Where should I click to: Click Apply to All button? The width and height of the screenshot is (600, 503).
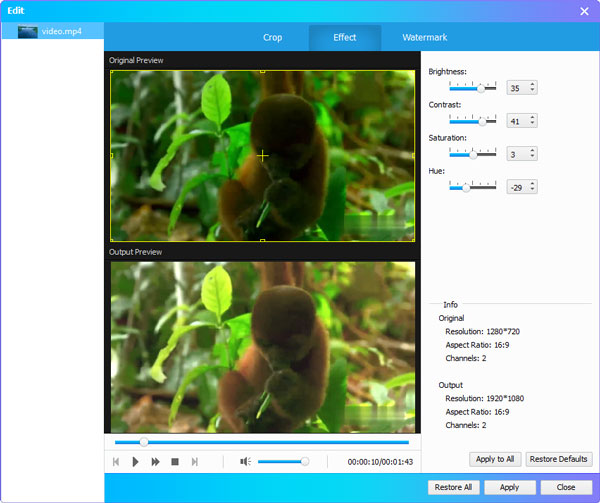click(x=495, y=459)
